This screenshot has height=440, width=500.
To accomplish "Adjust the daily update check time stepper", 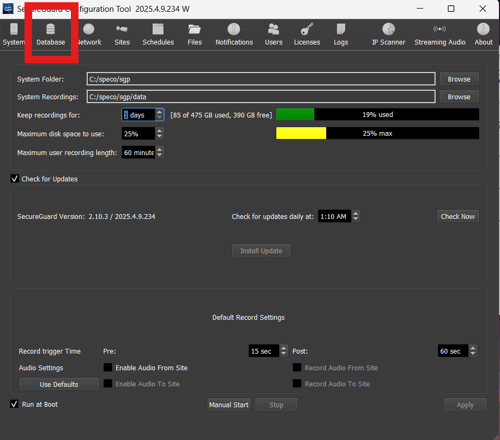I will tap(356, 216).
